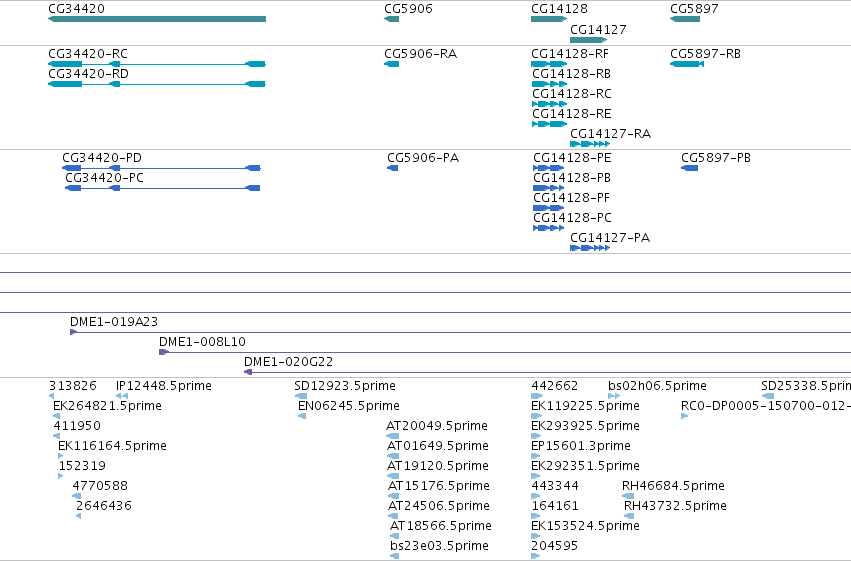
Task: Select protein CG14128-PF
Action: [571, 198]
